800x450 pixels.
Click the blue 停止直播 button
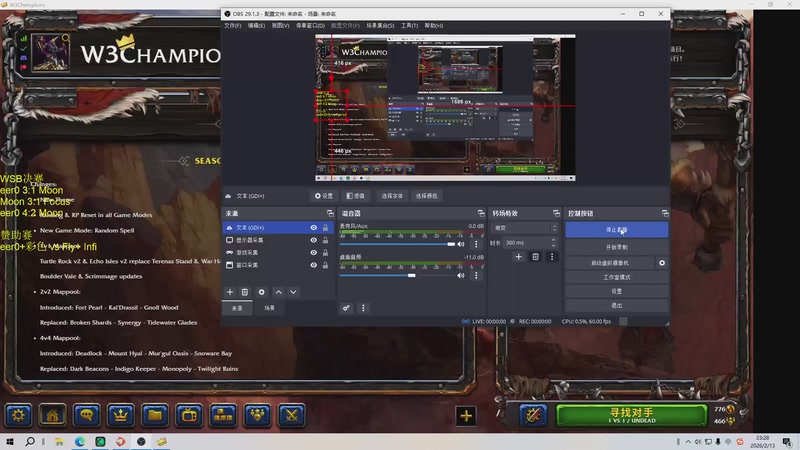[616, 230]
